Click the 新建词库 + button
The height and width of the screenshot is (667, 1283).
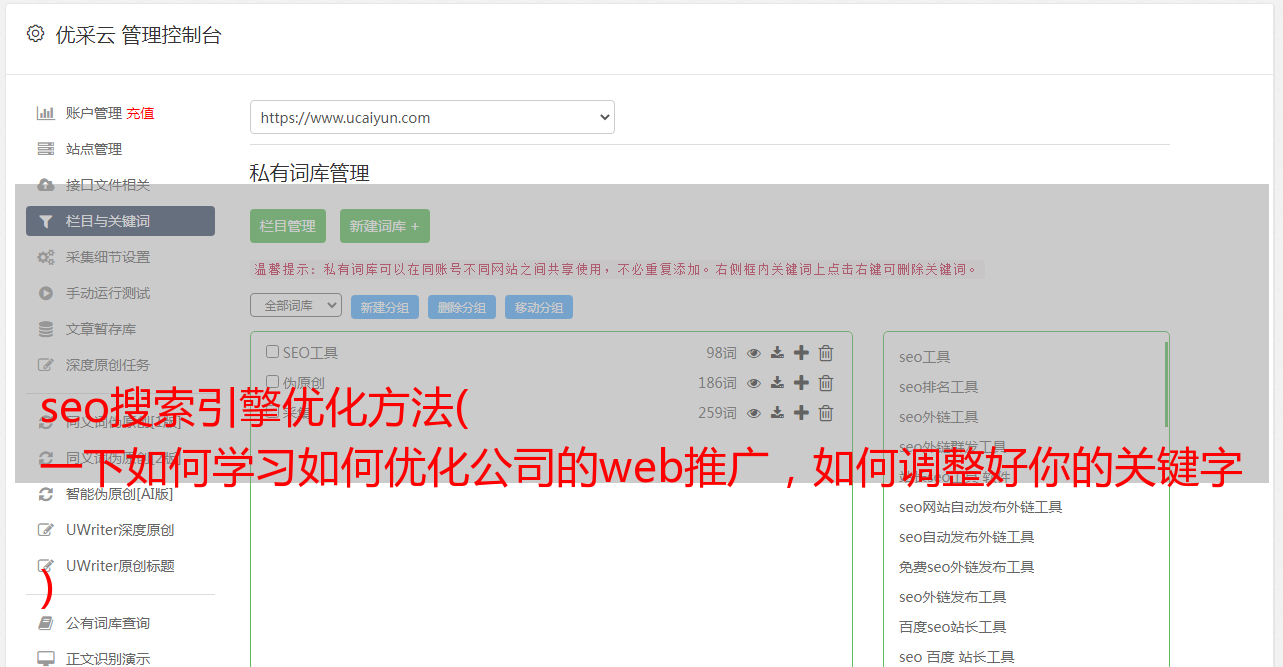(x=385, y=226)
